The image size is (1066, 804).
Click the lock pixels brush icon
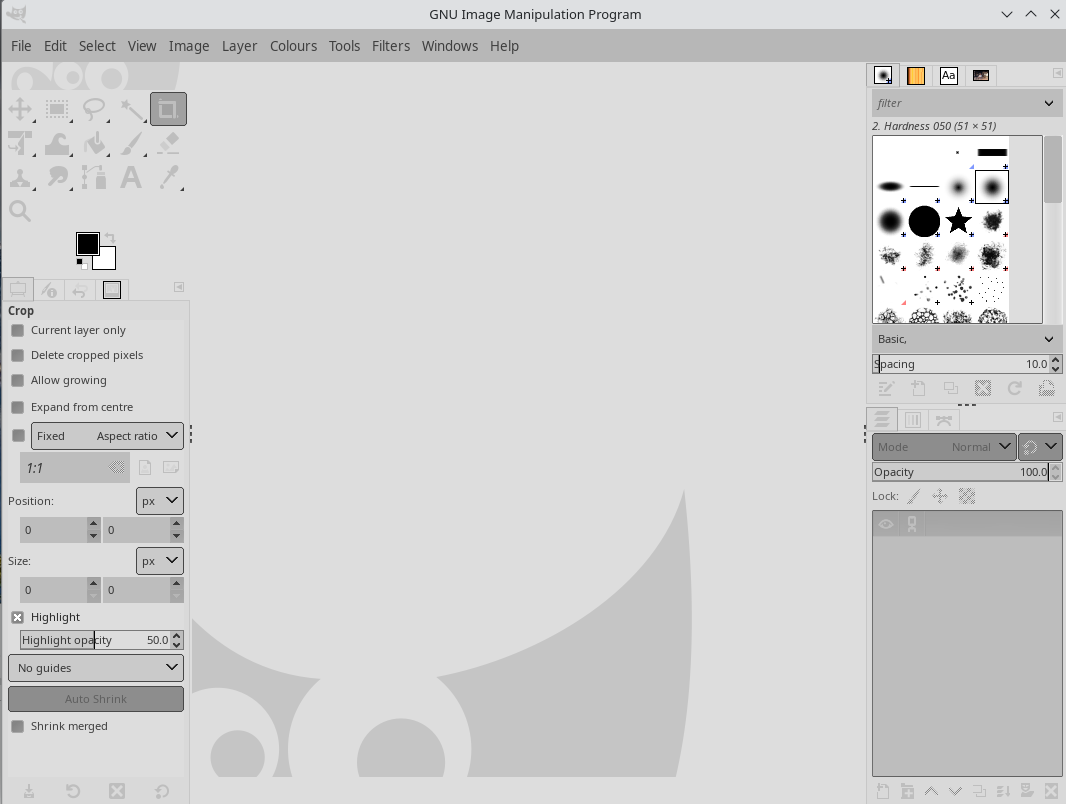click(914, 497)
